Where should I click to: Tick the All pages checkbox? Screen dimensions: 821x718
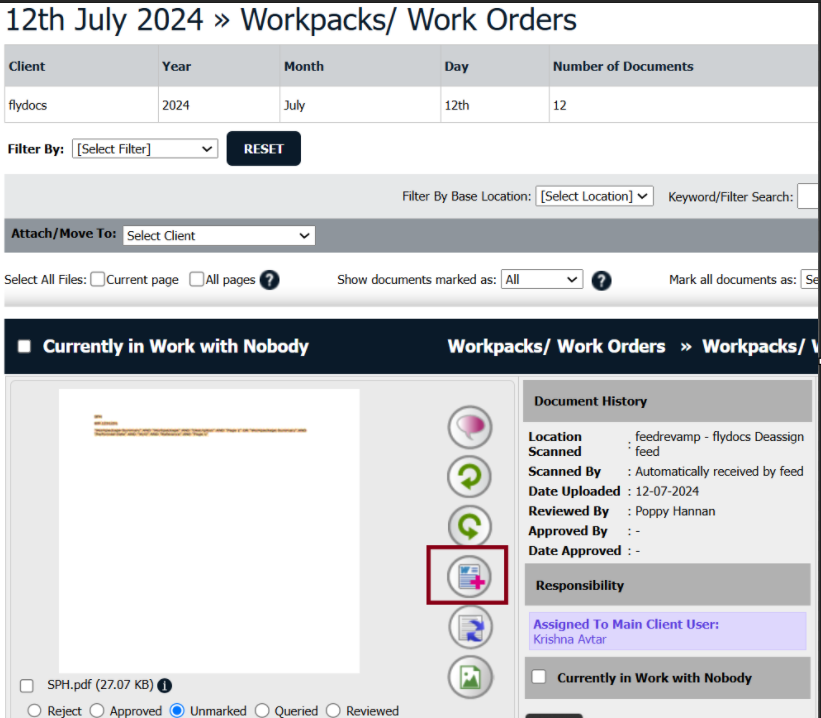[x=196, y=279]
